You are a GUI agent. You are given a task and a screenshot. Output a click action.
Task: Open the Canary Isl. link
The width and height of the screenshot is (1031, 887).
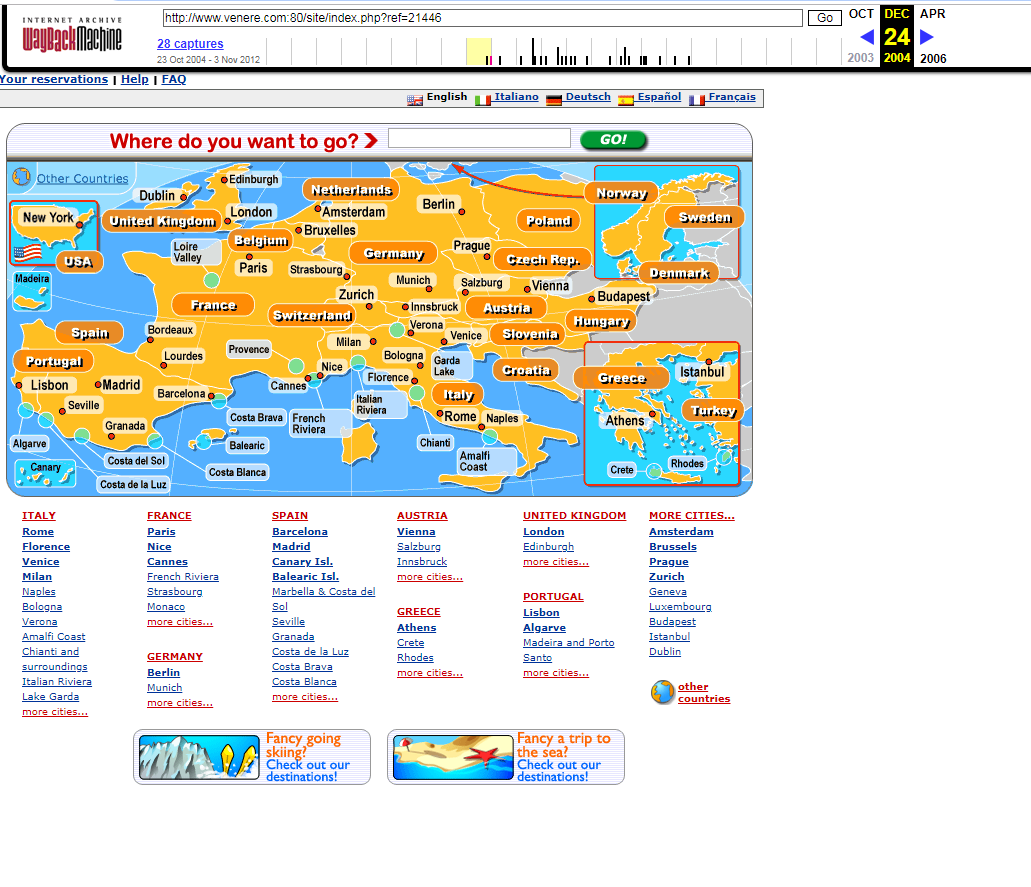[302, 562]
